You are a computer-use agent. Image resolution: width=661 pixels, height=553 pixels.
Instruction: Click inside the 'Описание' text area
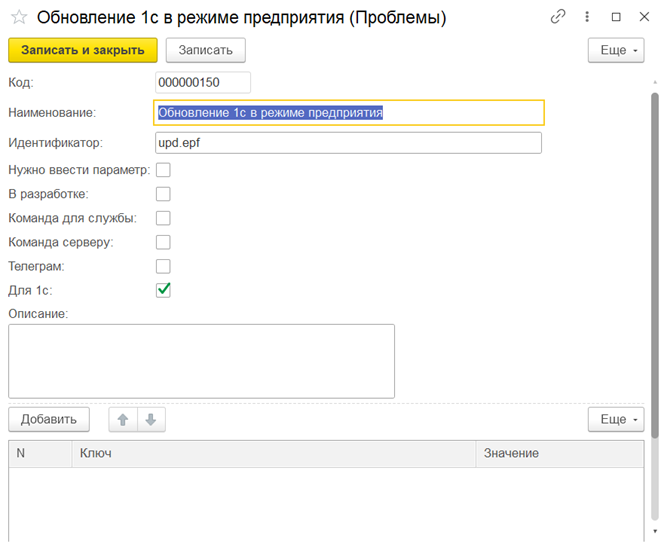[202, 361]
